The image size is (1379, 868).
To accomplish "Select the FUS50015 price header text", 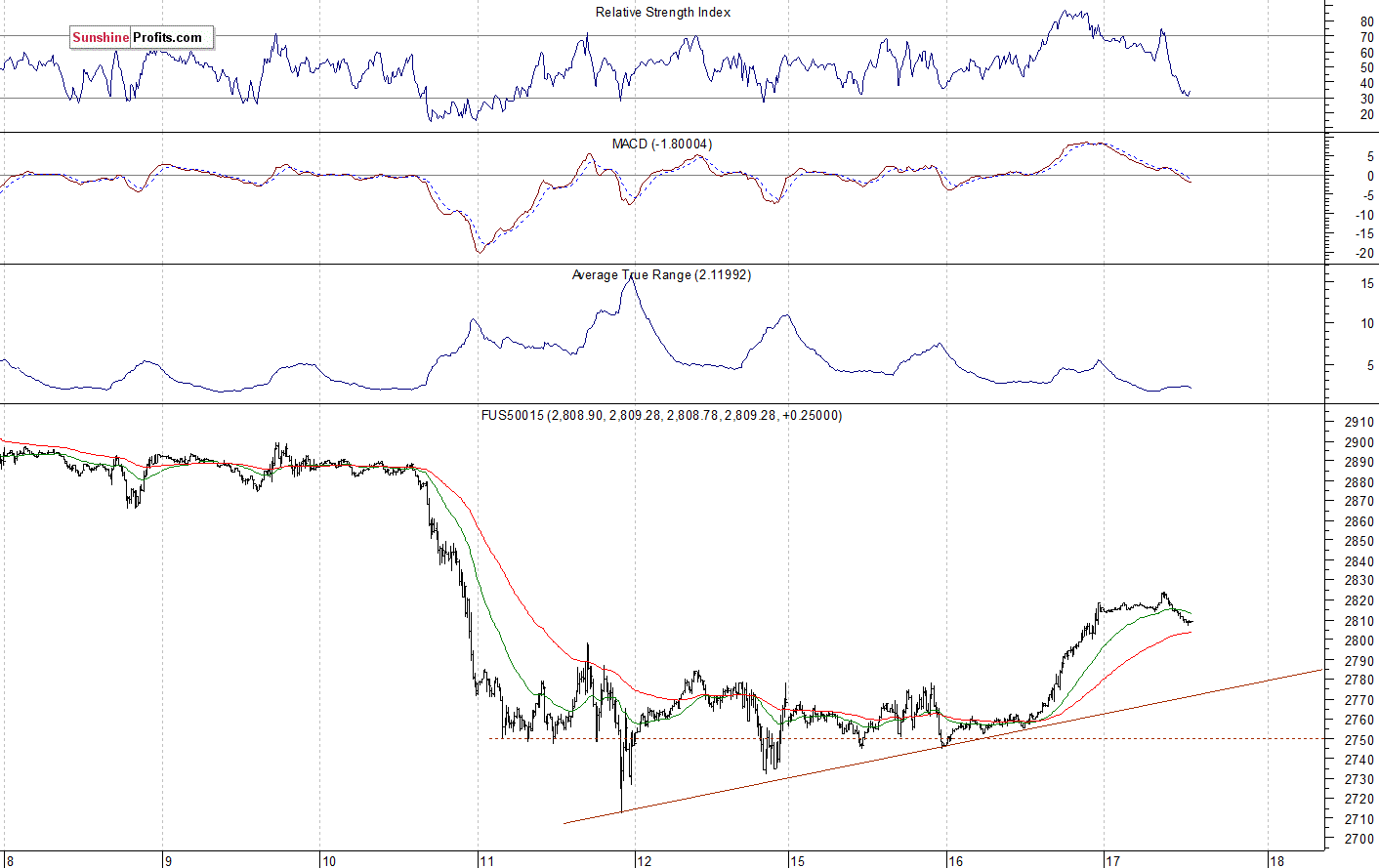I will [x=661, y=415].
